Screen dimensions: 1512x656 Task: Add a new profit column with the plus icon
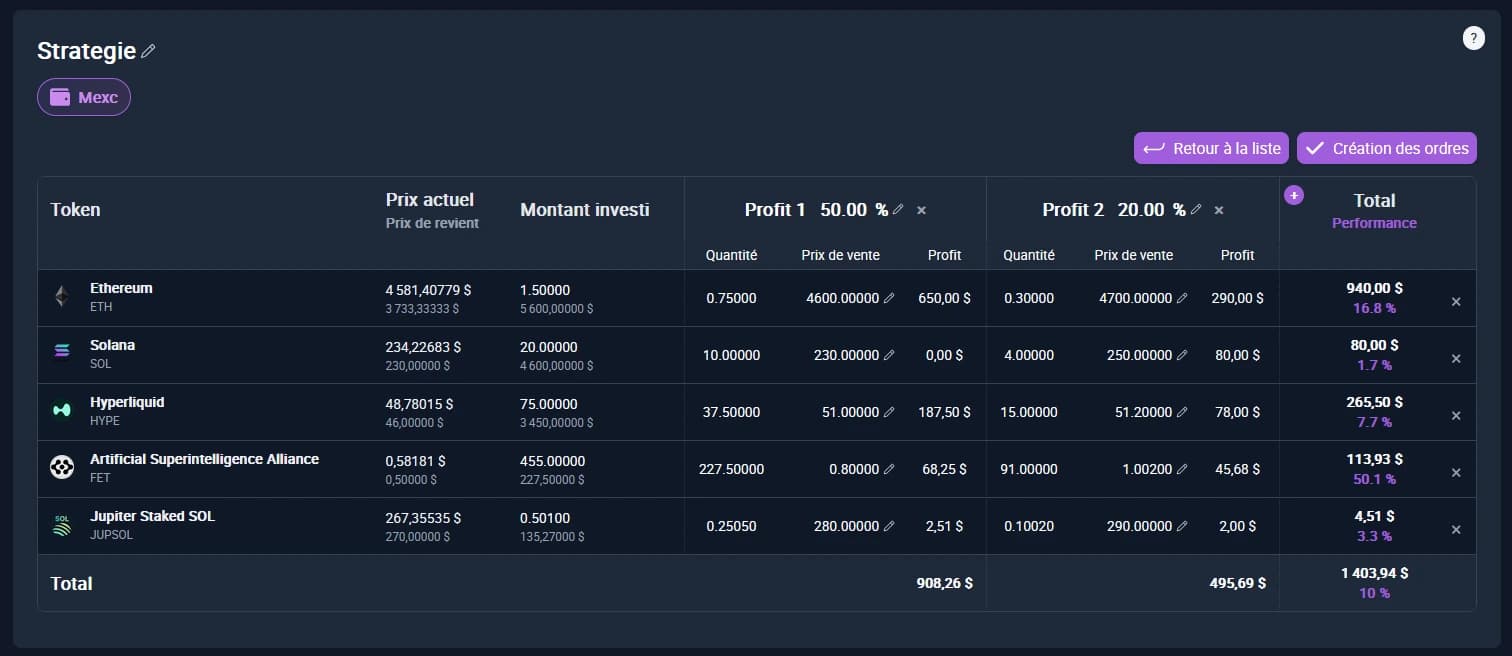click(1294, 195)
